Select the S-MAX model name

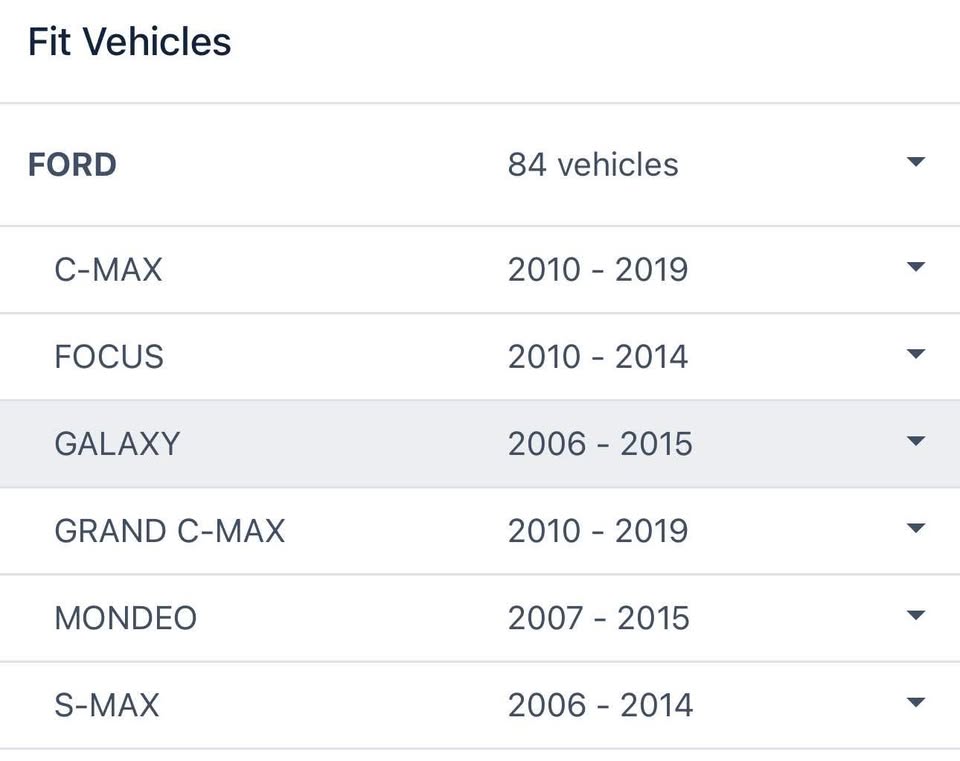click(x=107, y=705)
